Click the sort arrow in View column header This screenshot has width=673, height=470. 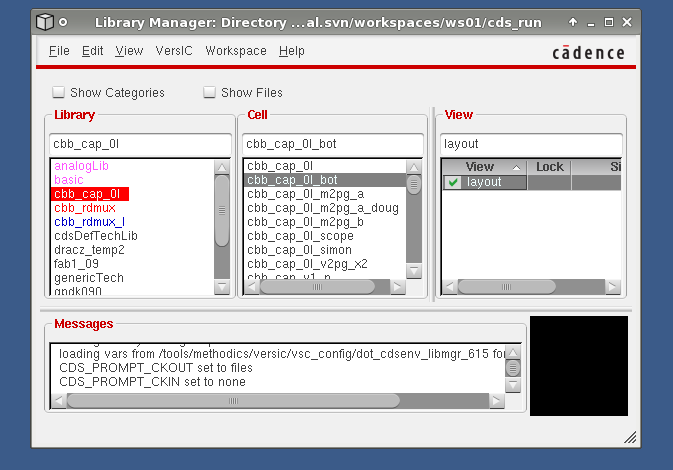[x=516, y=167]
